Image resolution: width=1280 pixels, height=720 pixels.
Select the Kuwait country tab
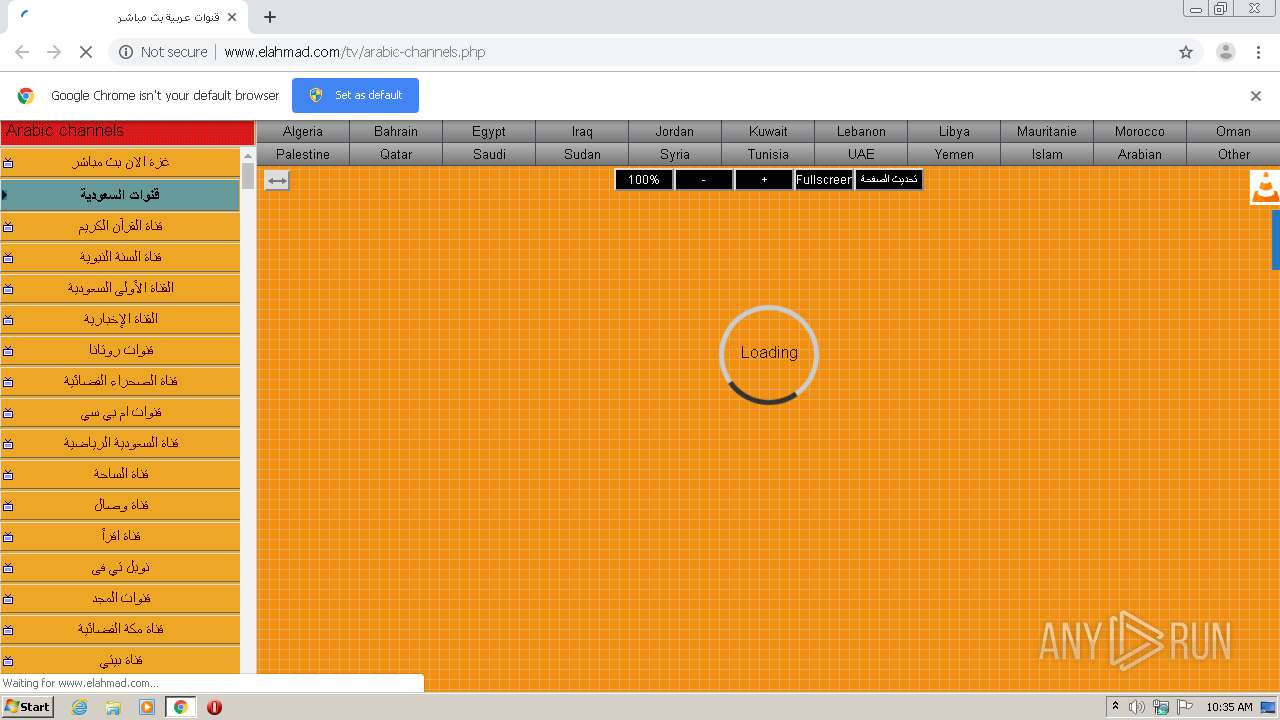(x=768, y=131)
